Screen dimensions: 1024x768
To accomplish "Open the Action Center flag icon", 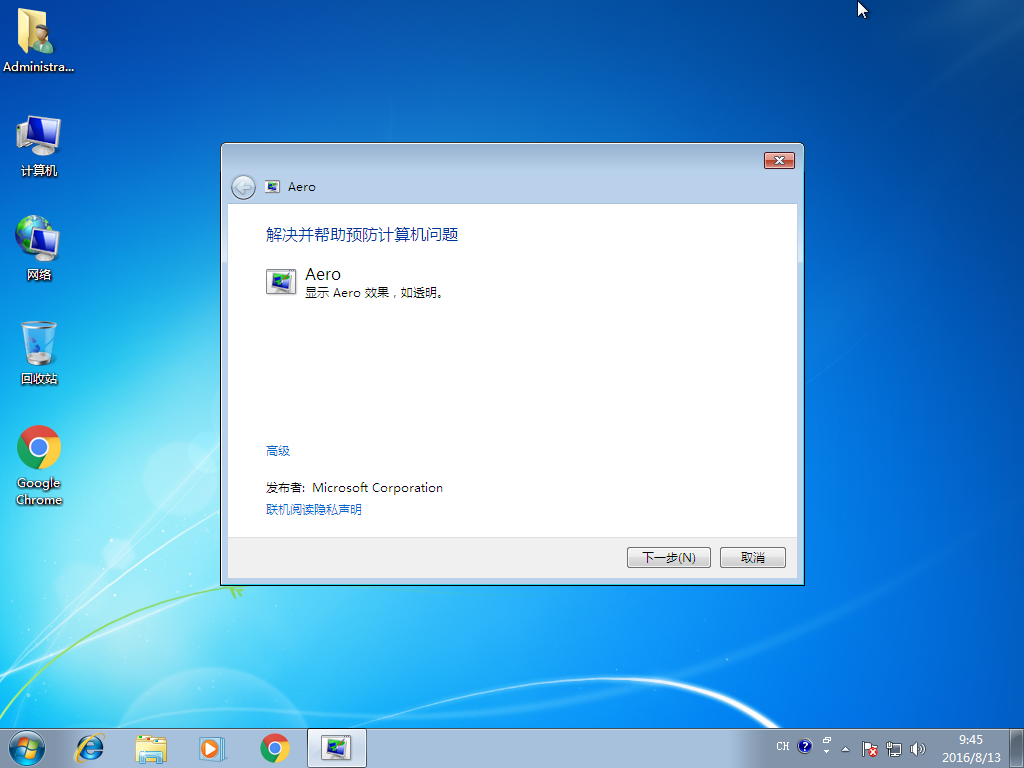I will [x=869, y=749].
